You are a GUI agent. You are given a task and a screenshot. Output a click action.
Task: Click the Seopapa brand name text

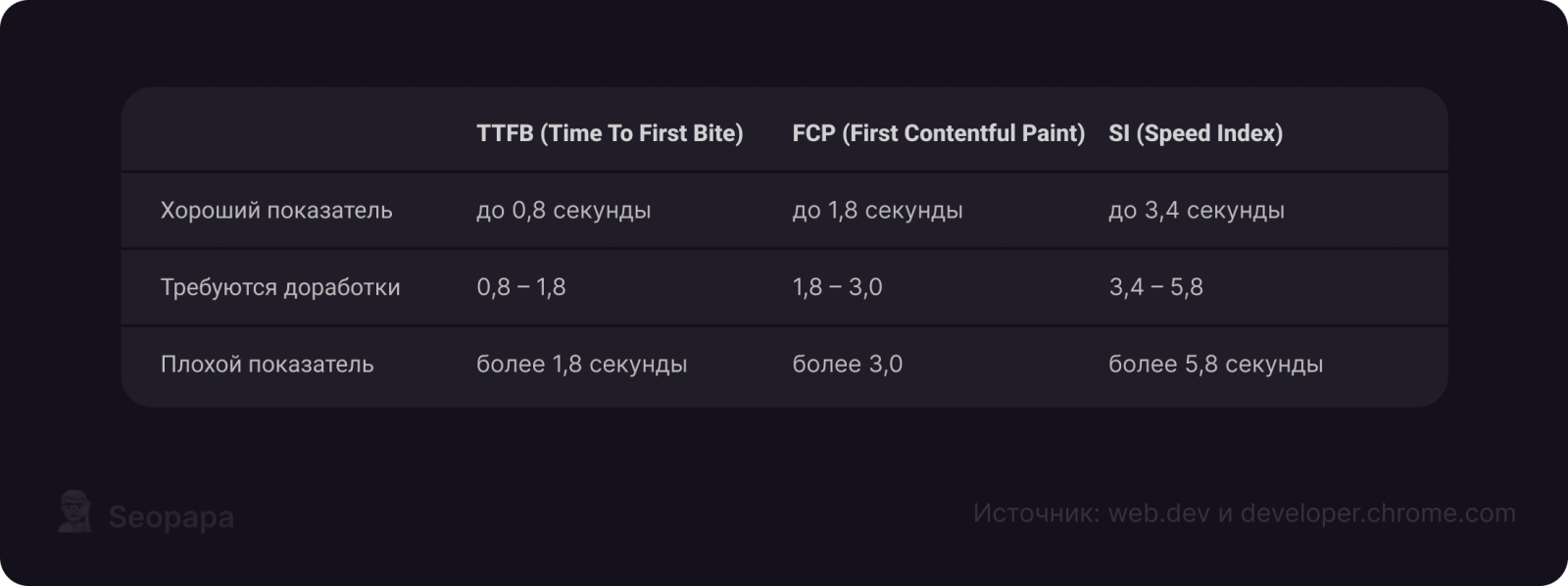171,516
